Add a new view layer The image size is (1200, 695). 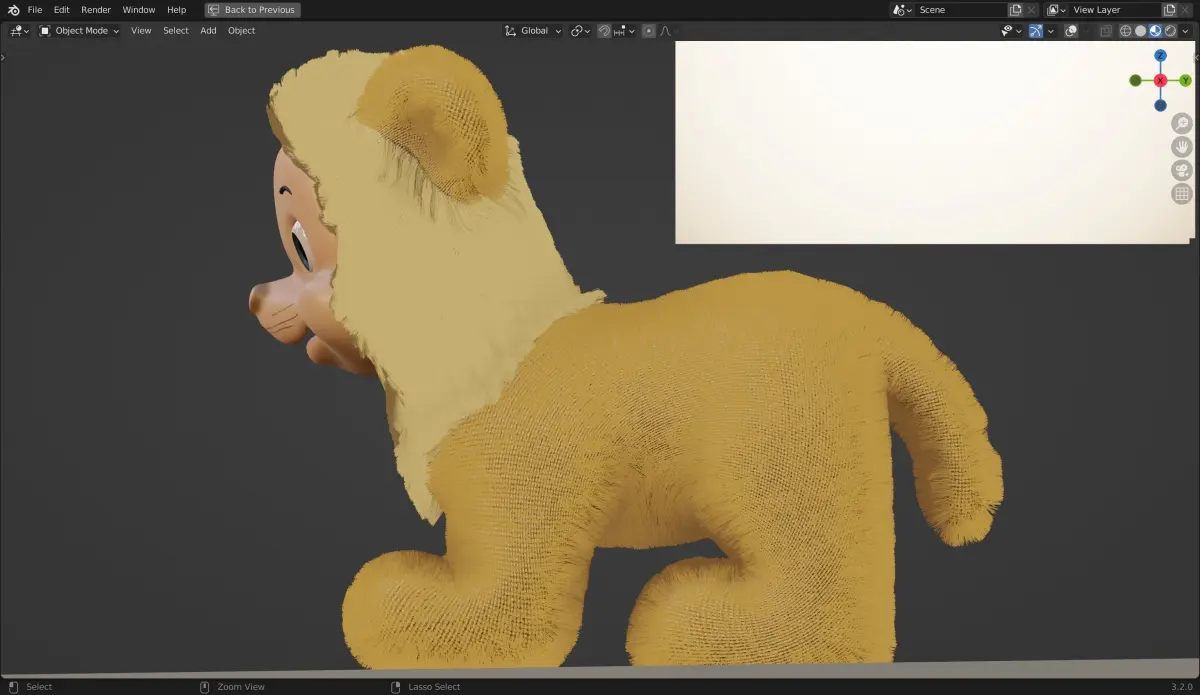1169,10
